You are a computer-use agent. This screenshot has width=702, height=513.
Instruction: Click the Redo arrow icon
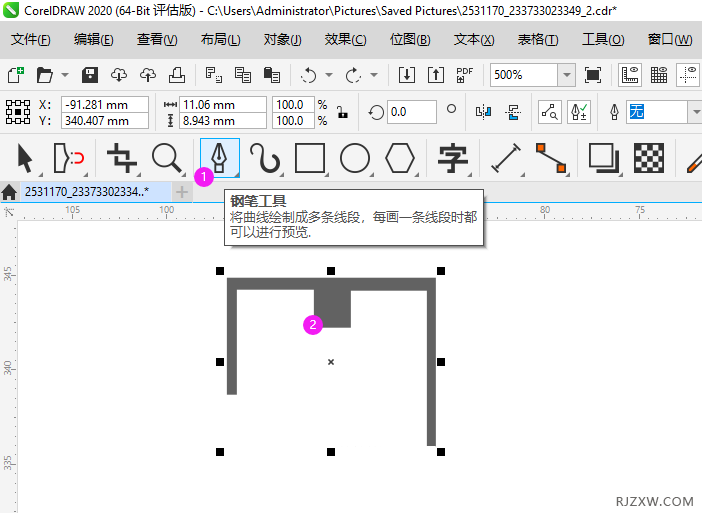pyautogui.click(x=353, y=75)
